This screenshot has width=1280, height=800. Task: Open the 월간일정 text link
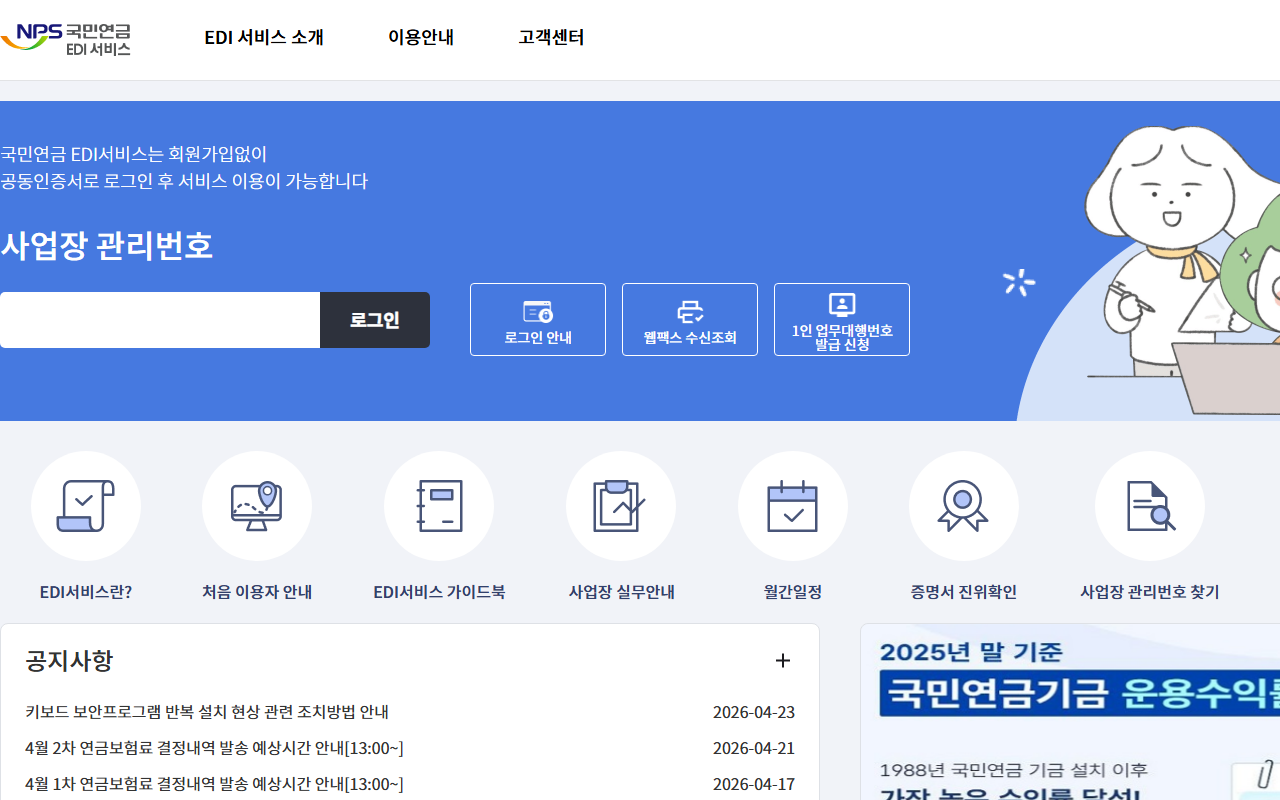[x=793, y=592]
